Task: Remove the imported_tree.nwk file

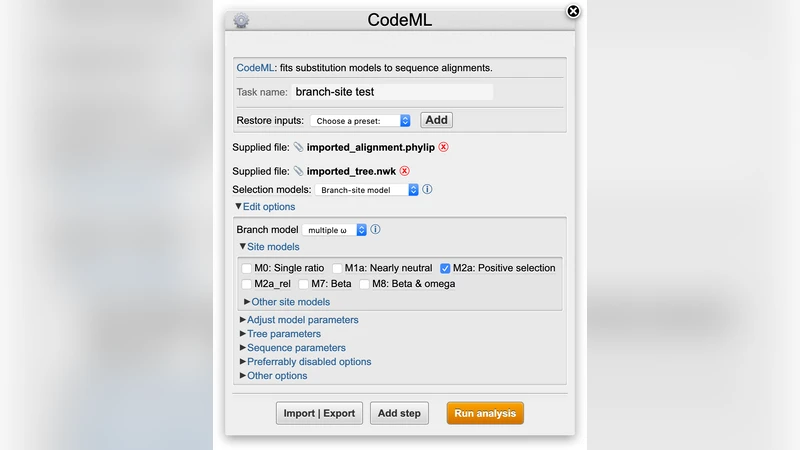Action: tap(405, 171)
